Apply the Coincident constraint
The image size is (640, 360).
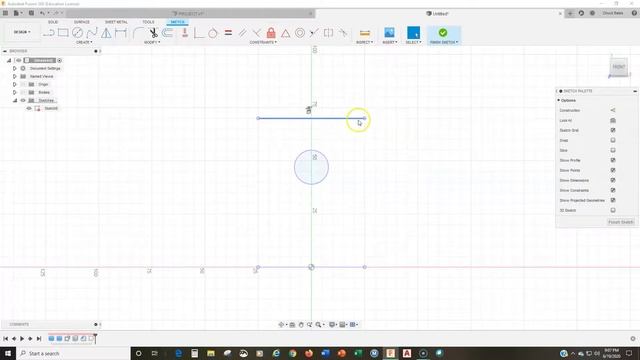pos(199,33)
